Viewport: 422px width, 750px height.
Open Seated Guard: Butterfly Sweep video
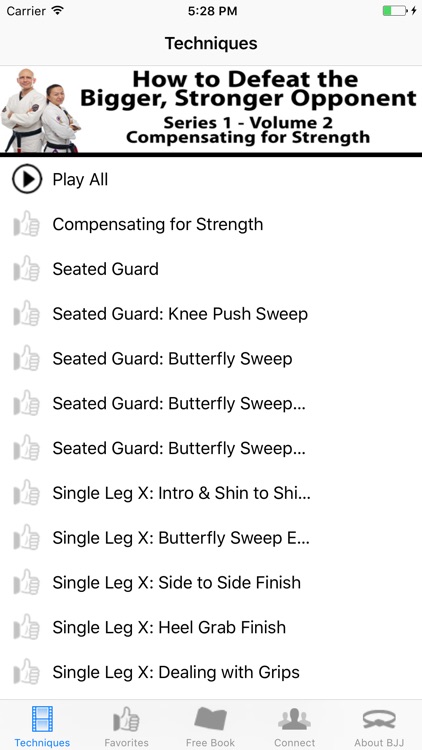pos(211,359)
